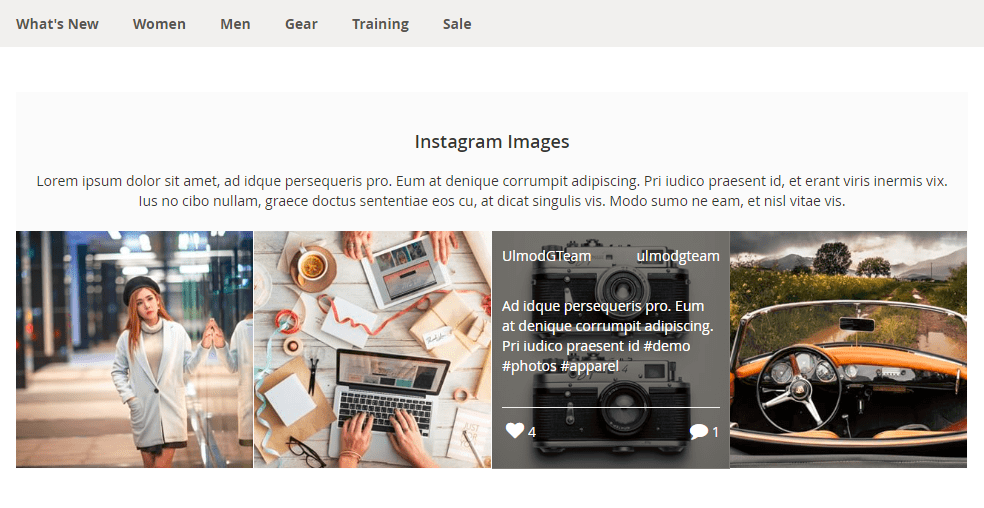
Task: Click the UlmodGTeam name link
Action: [x=547, y=256]
